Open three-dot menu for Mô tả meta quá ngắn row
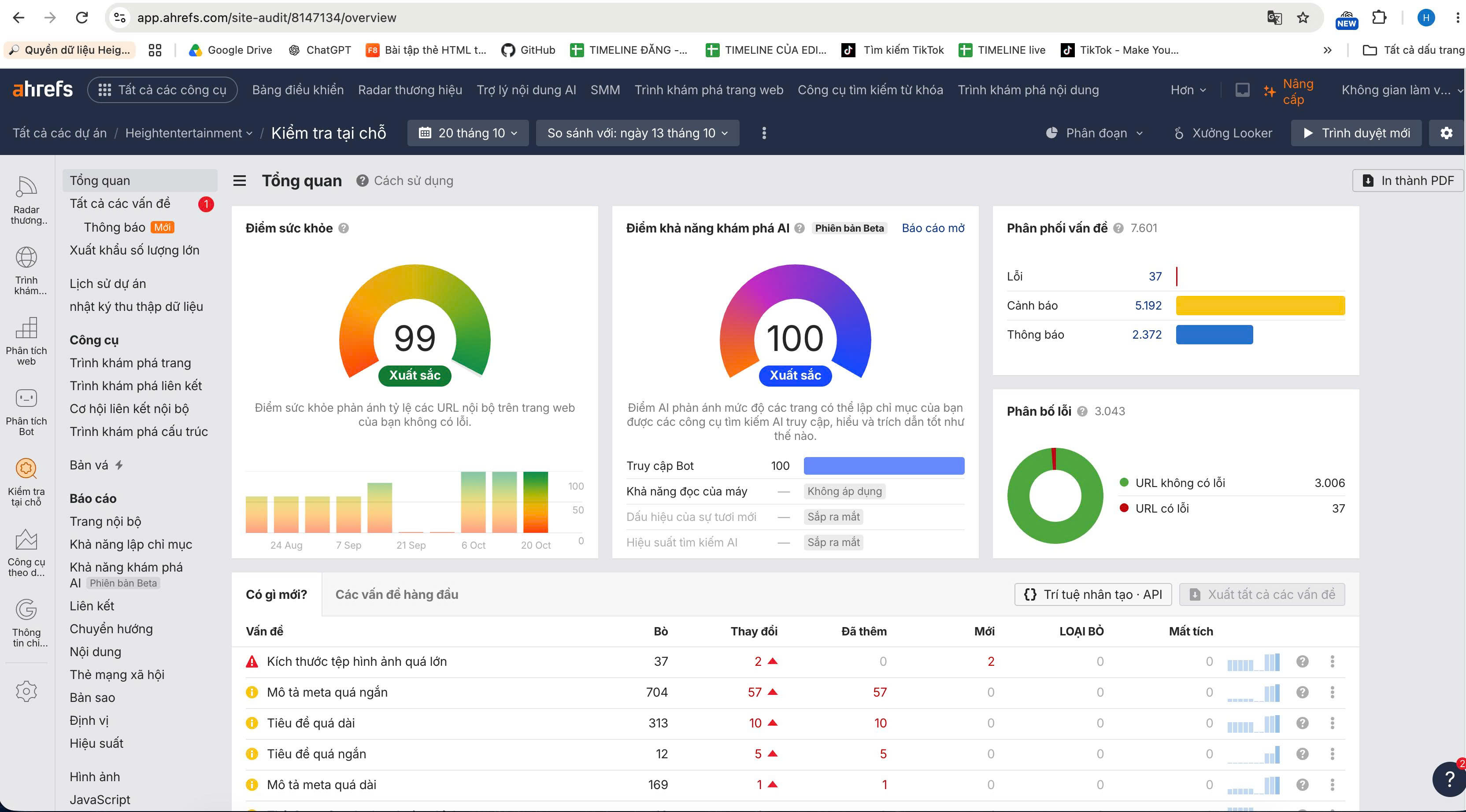 click(x=1332, y=693)
